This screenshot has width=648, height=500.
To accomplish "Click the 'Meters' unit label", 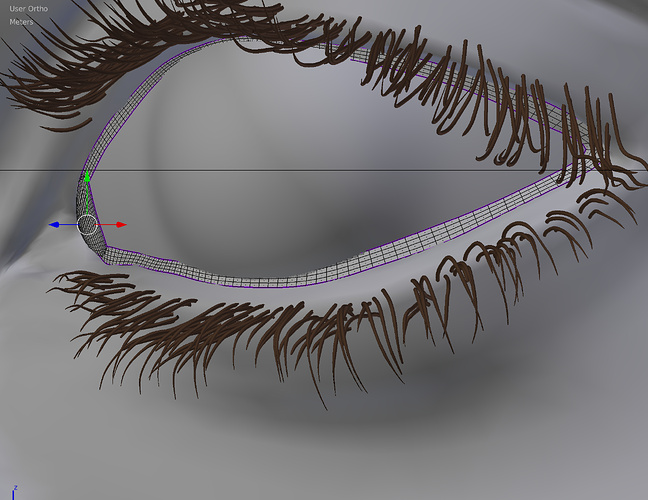I will (21, 22).
